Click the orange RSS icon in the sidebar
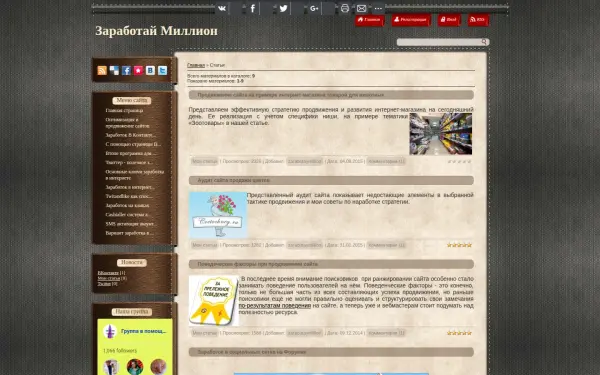The image size is (600, 375). 102,70
